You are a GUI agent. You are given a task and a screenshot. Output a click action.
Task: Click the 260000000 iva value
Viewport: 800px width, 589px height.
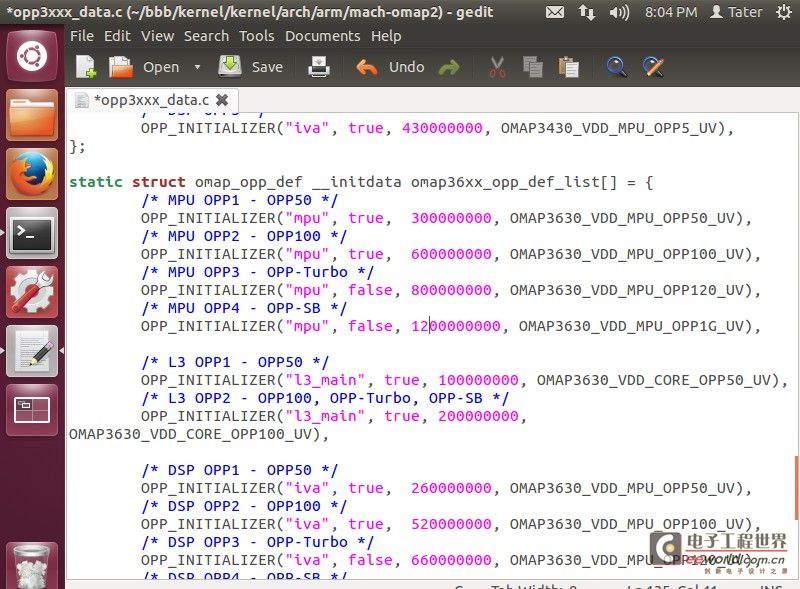click(451, 488)
